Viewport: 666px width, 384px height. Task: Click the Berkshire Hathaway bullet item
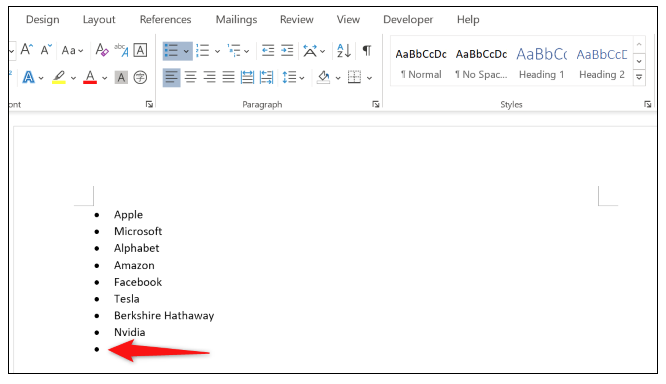coord(164,316)
